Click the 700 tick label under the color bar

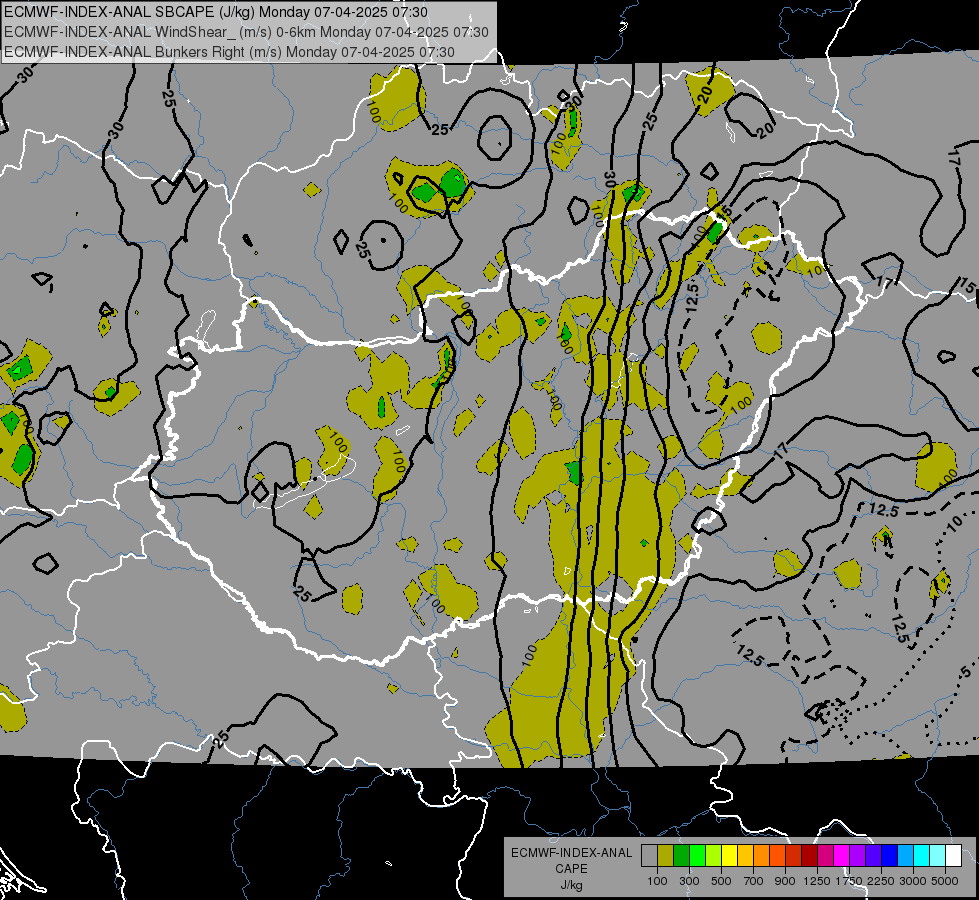754,881
